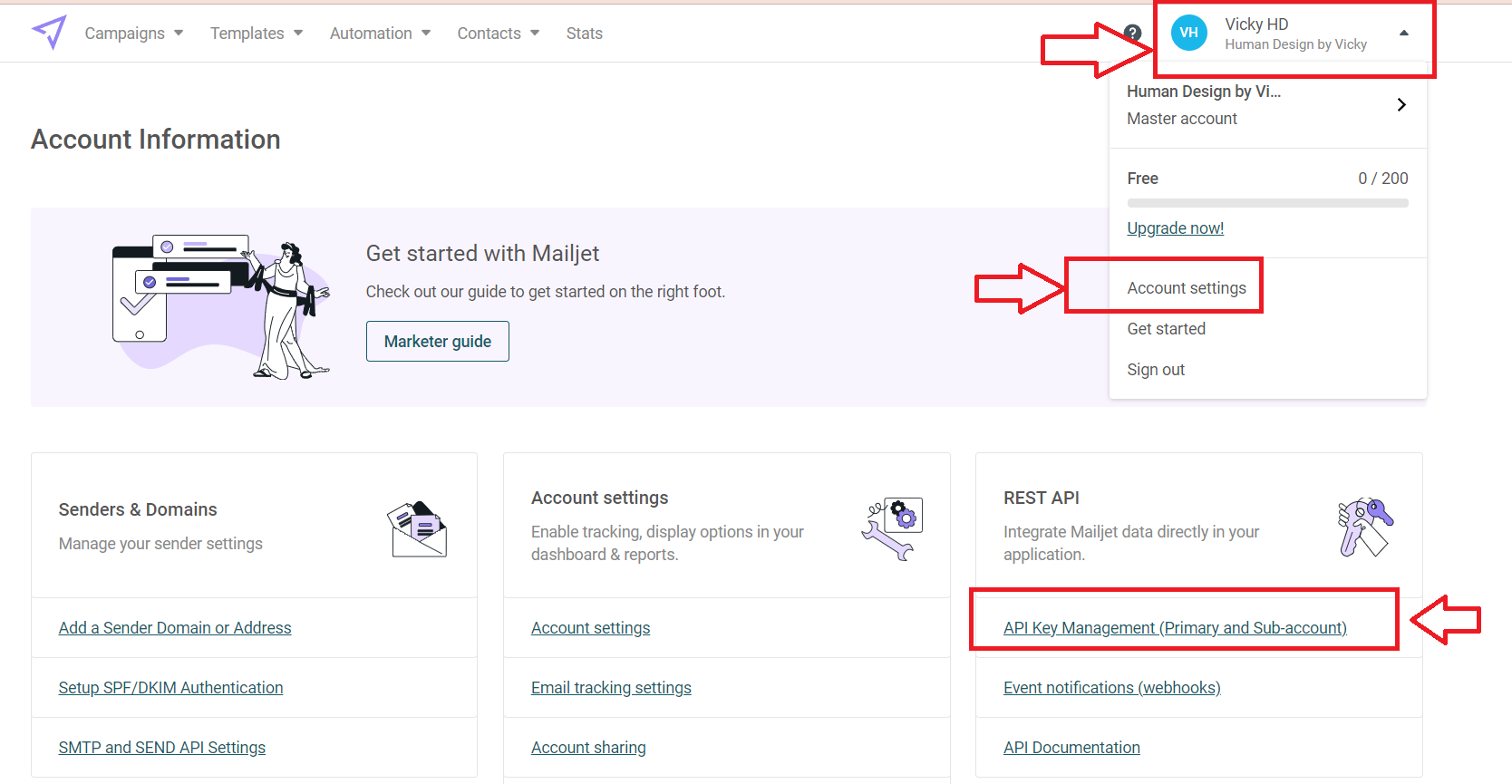This screenshot has width=1512, height=784.
Task: Select Get started in user dropdown
Action: coord(1166,329)
